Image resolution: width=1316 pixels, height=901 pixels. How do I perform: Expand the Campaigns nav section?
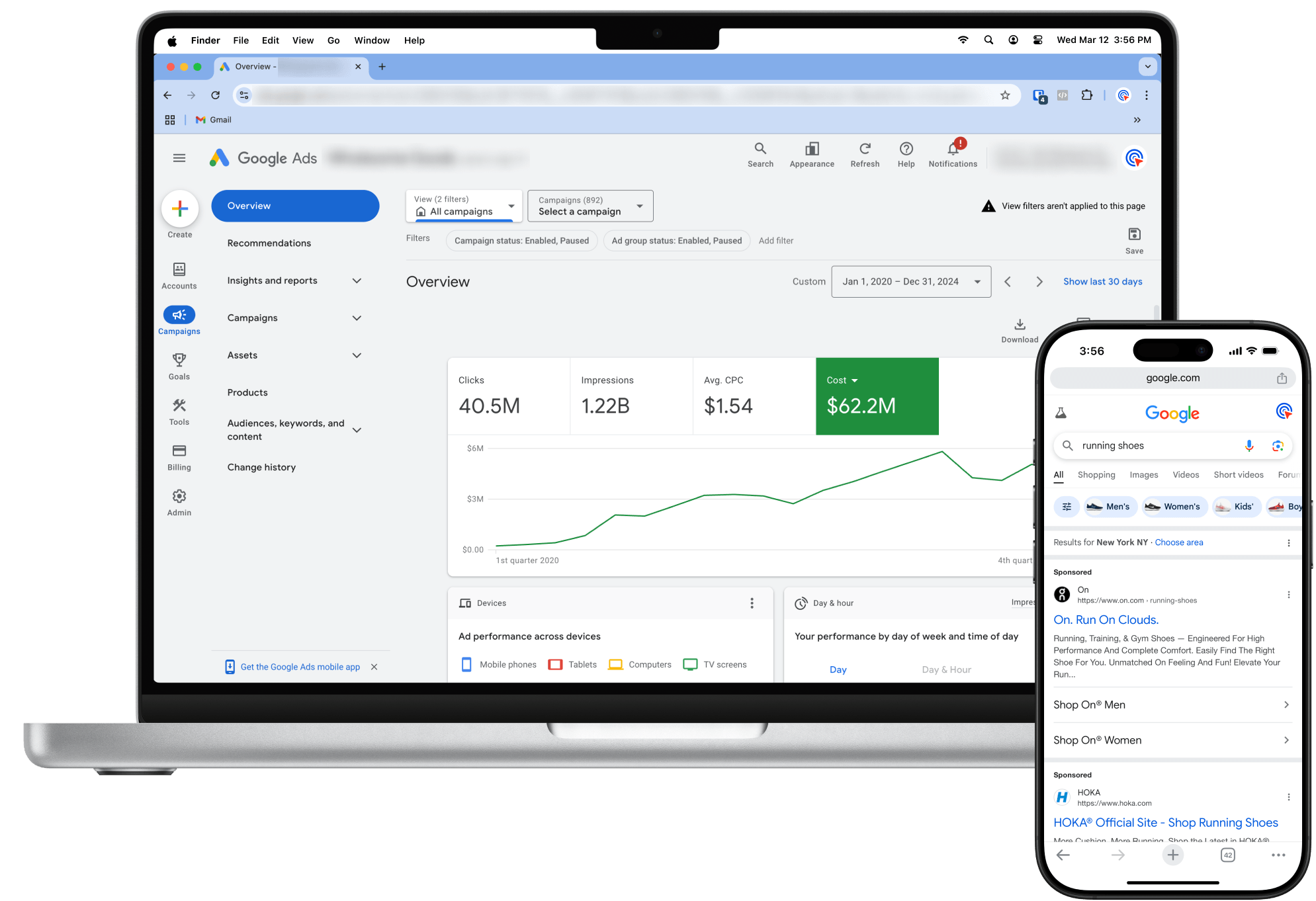coord(357,318)
